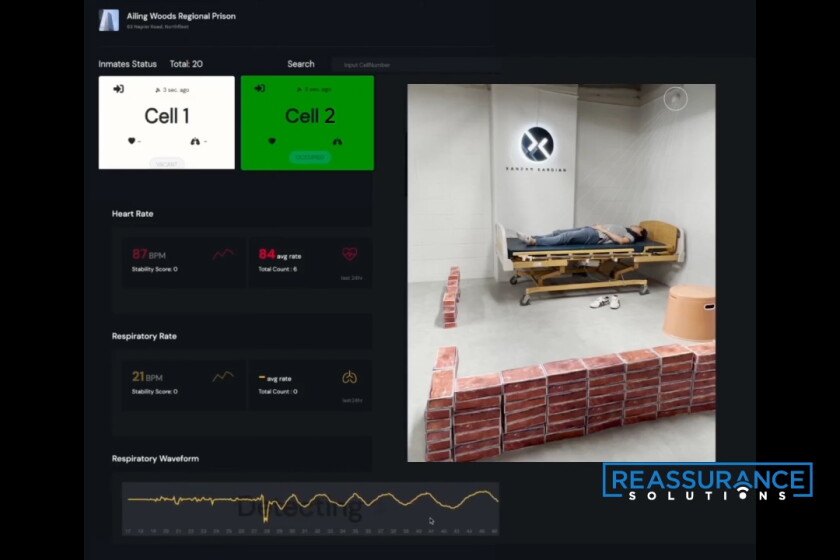Click the heart icon in Cell 1 card
This screenshot has height=560, width=840.
[x=131, y=141]
